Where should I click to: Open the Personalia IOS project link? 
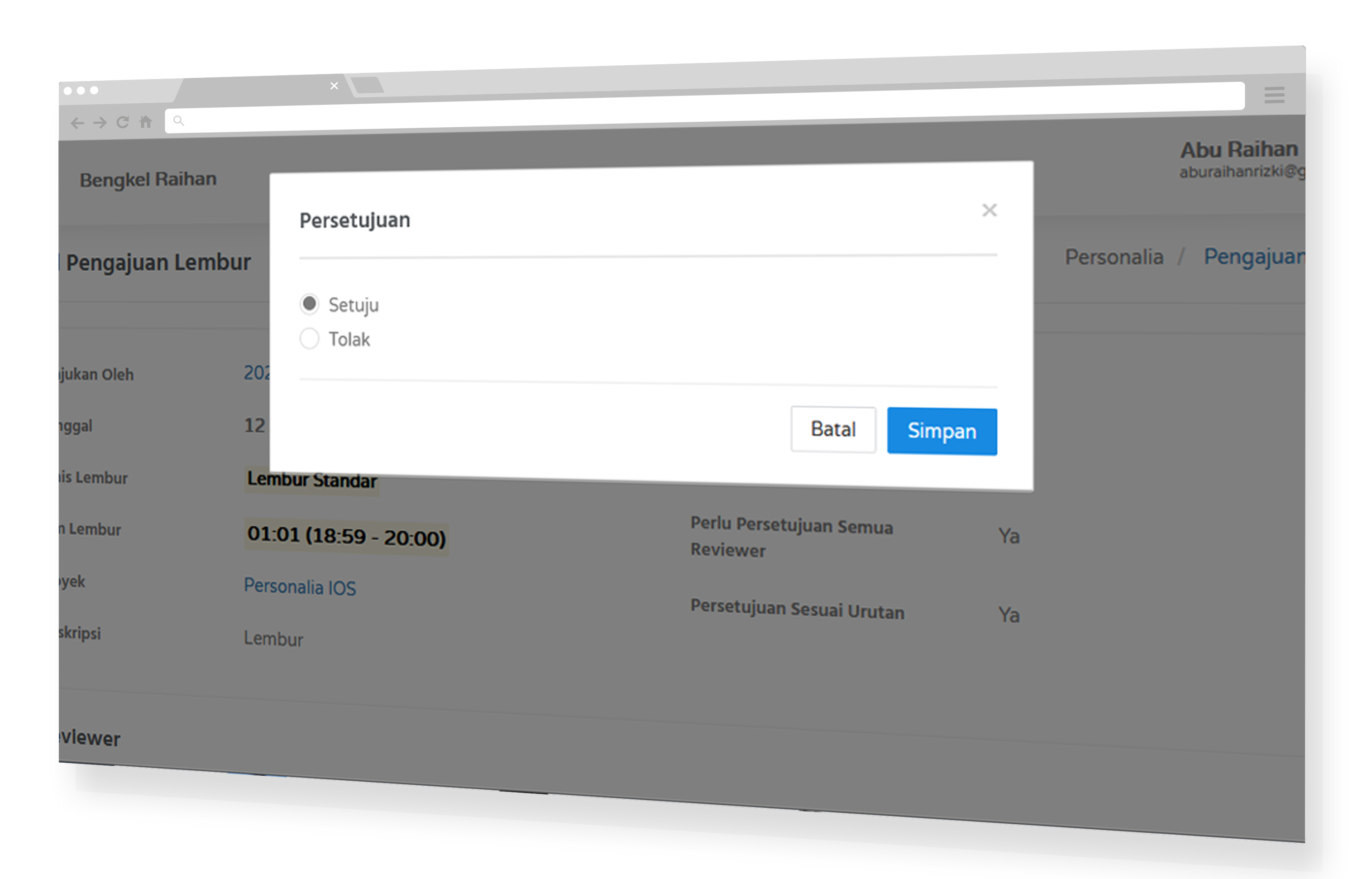[300, 587]
